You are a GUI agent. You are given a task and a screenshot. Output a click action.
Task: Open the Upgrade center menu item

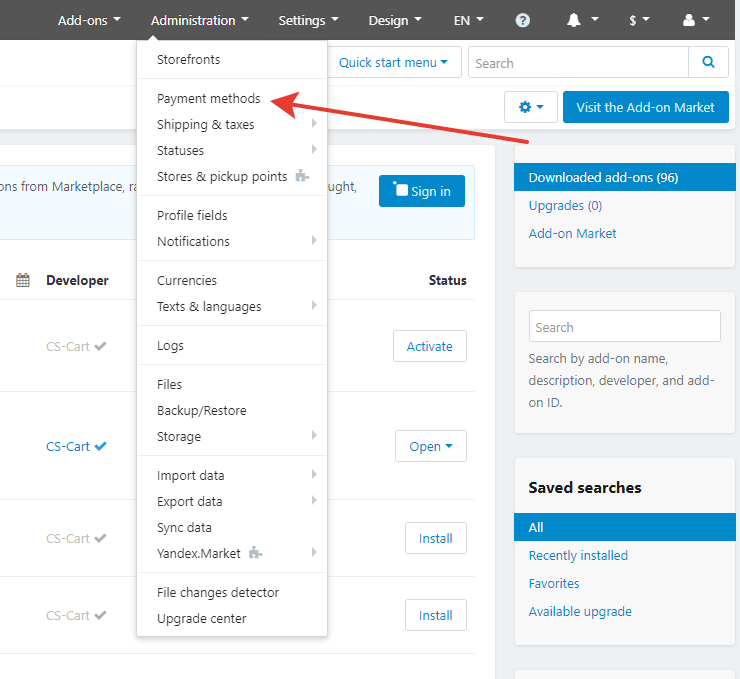point(201,619)
